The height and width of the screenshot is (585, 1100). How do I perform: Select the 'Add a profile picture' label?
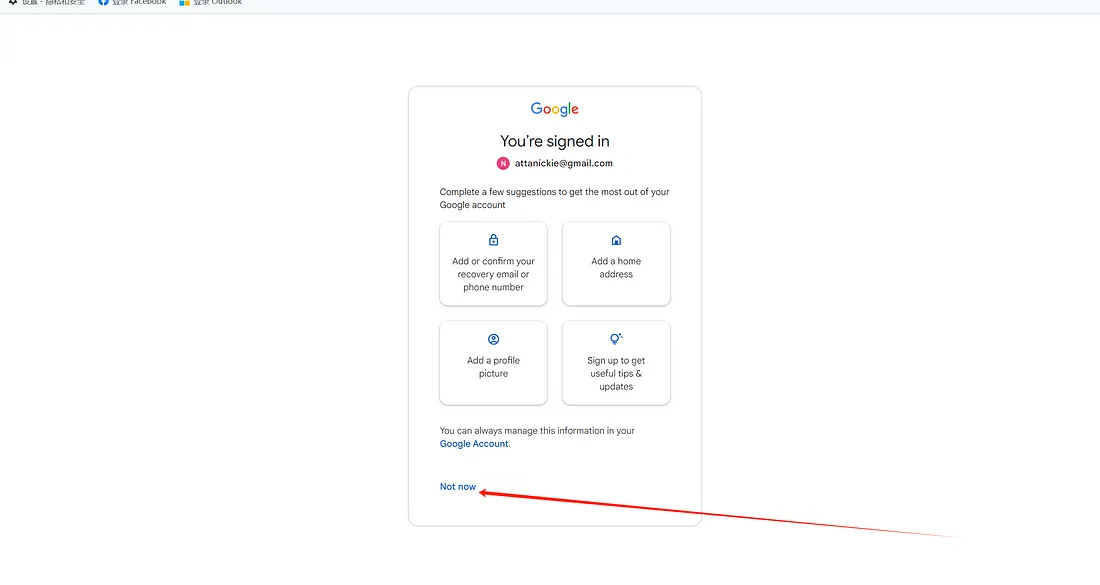pyautogui.click(x=493, y=367)
